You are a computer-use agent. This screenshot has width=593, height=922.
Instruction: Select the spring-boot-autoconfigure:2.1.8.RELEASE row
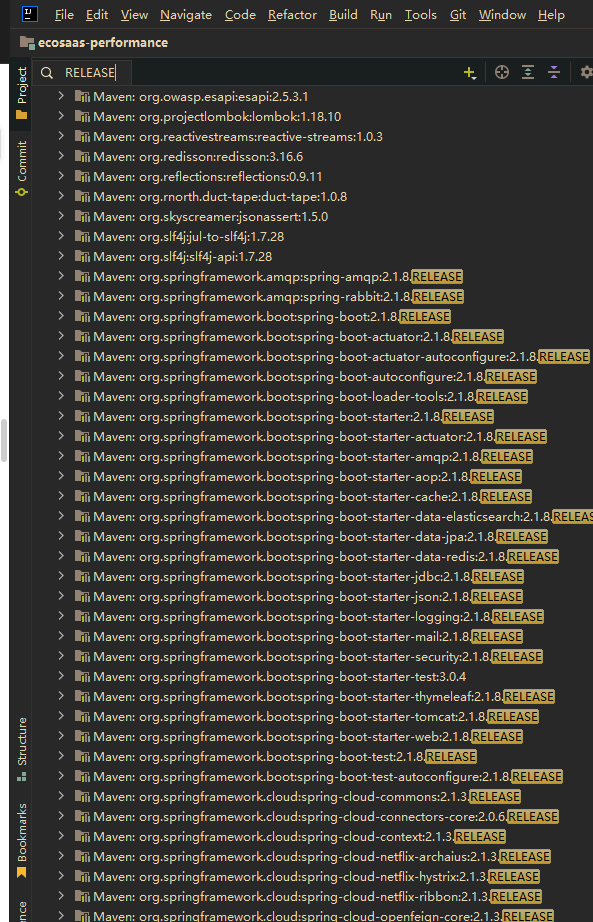pos(312,376)
